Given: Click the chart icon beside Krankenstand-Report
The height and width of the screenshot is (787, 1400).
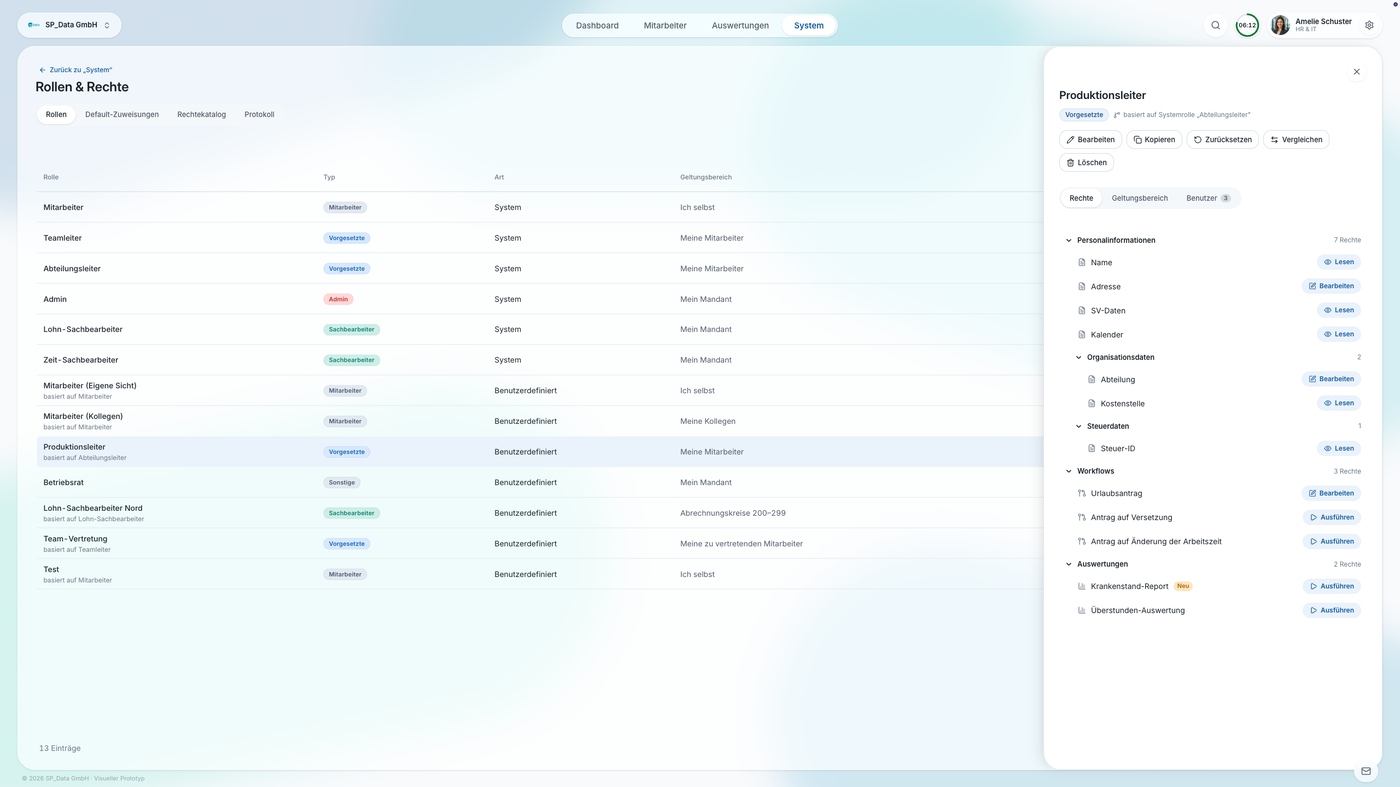Looking at the screenshot, I should 1082,586.
